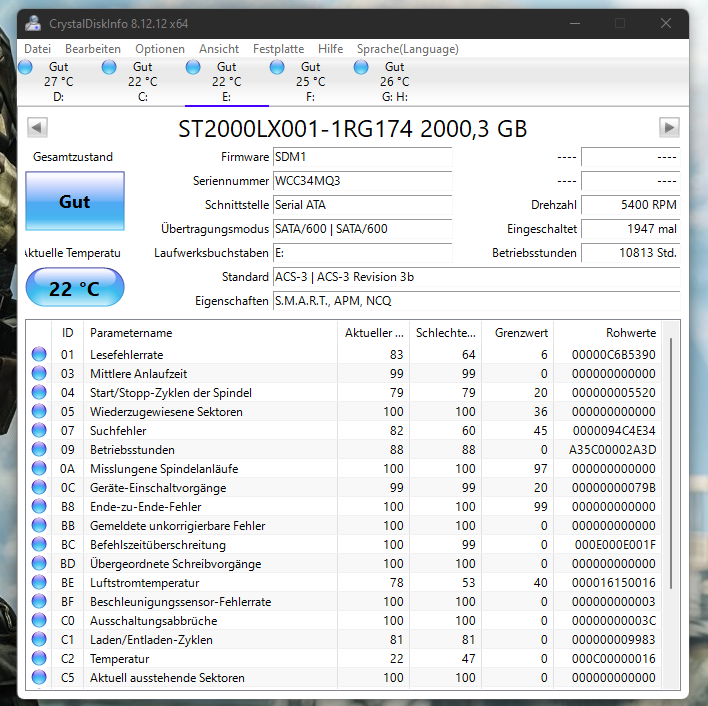Select the Lesefehlerrate parameter name
Image resolution: width=708 pixels, height=706 pixels.
click(x=126, y=355)
